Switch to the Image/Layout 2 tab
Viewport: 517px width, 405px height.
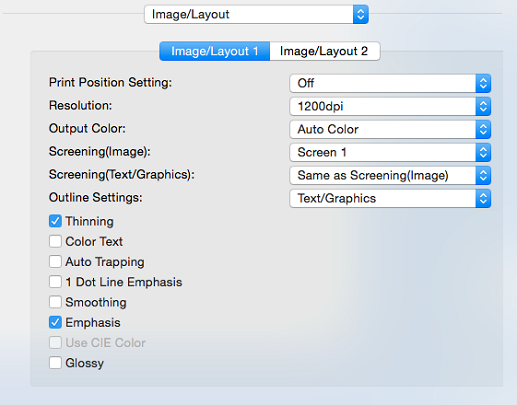tap(325, 51)
